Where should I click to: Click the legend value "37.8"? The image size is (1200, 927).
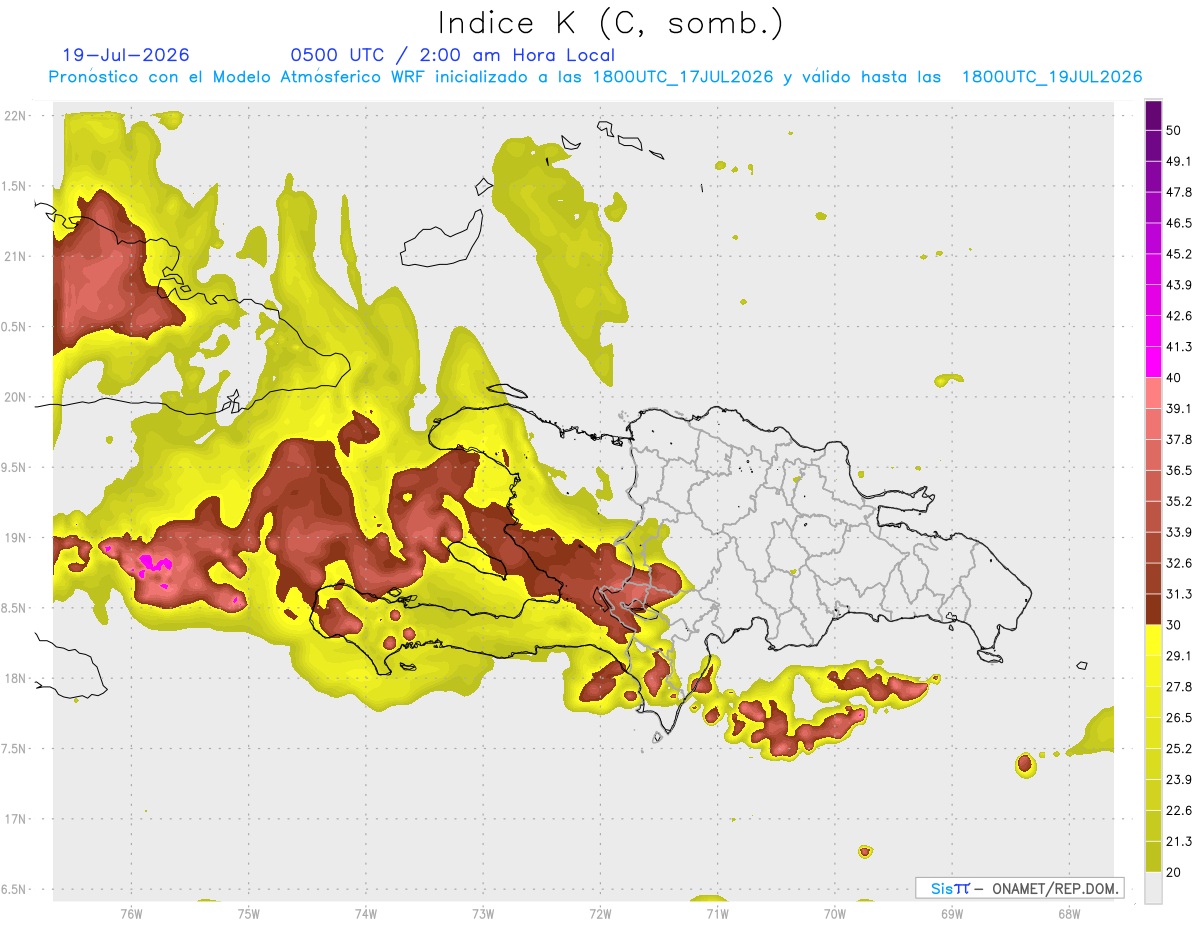tap(1179, 440)
